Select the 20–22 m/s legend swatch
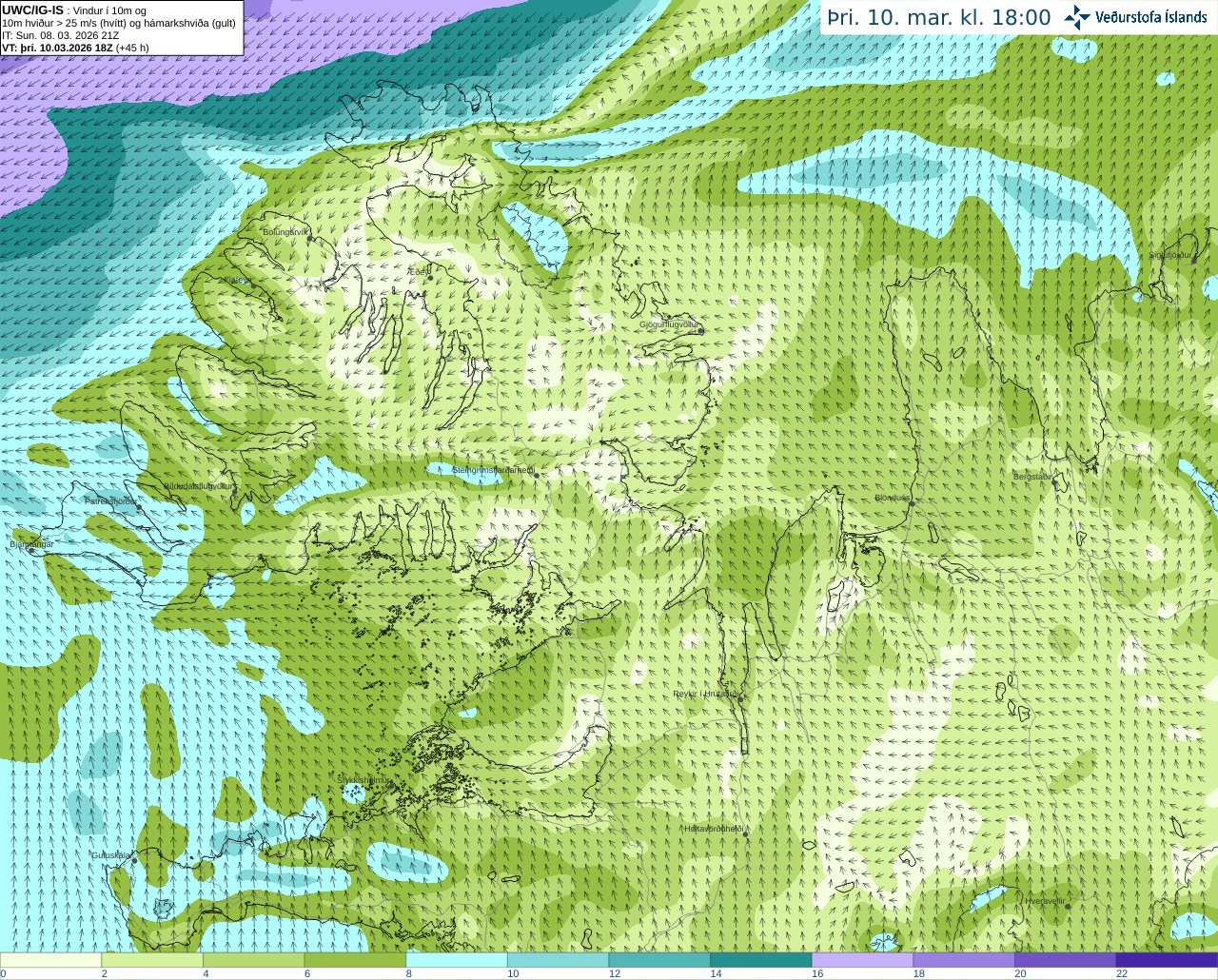Image resolution: width=1218 pixels, height=980 pixels. click(x=1065, y=960)
